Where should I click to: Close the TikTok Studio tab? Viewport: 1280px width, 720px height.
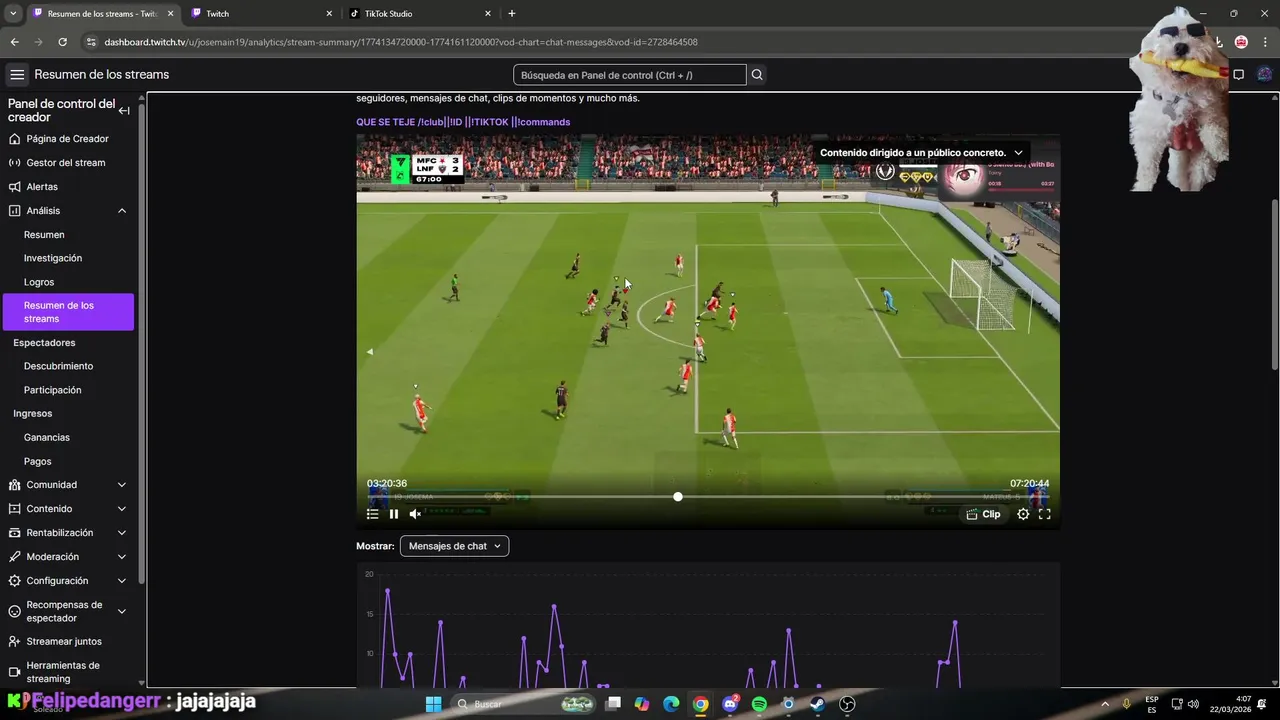tap(487, 14)
